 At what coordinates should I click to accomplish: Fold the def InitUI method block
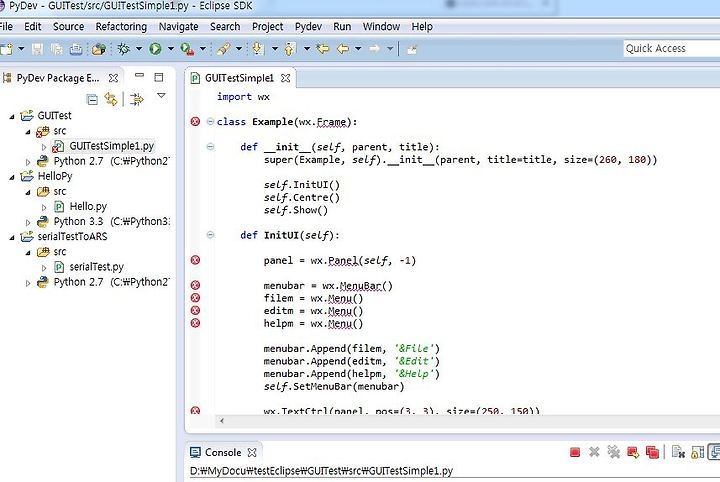210,235
